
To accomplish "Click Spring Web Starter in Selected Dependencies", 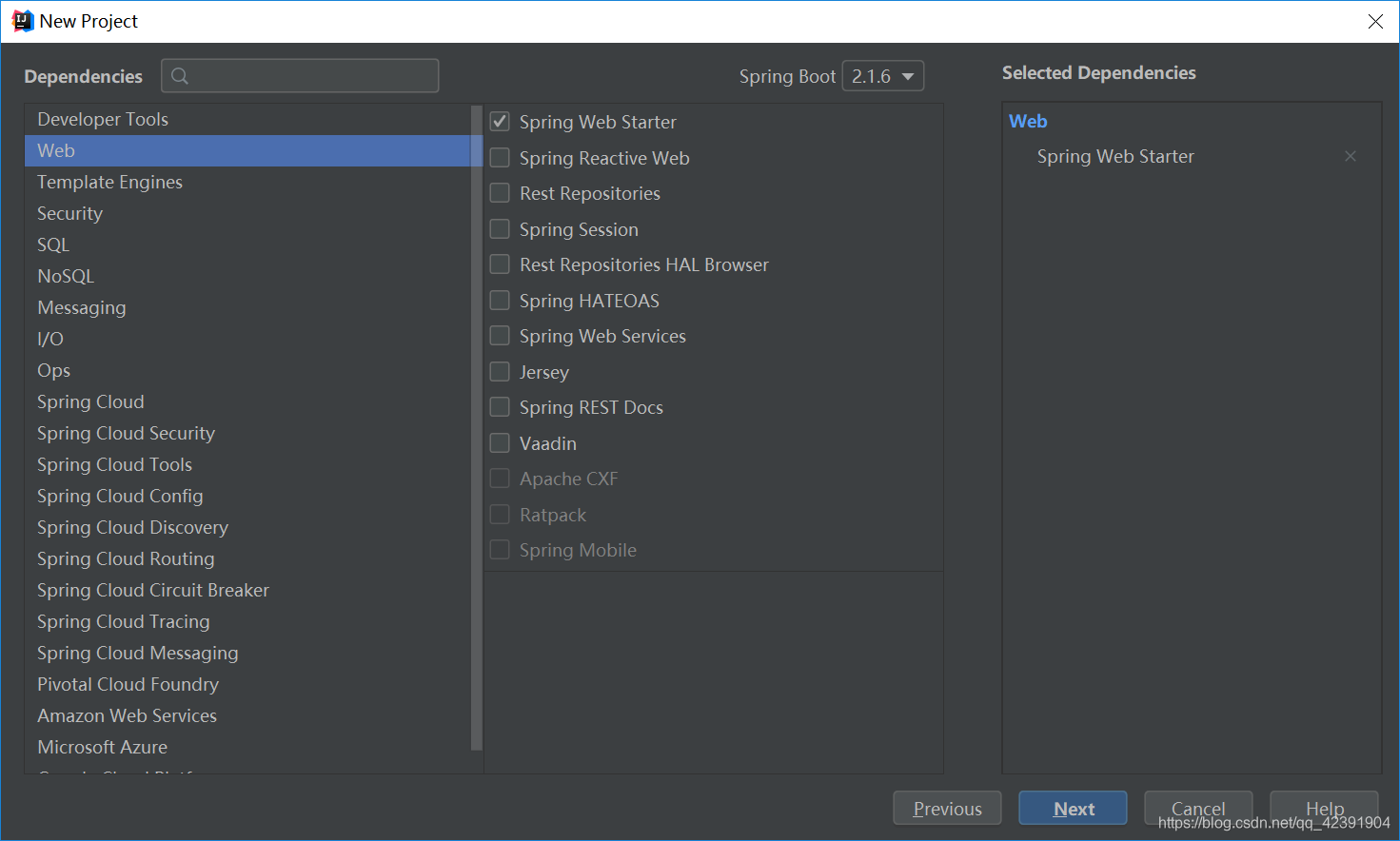I will click(x=1115, y=156).
